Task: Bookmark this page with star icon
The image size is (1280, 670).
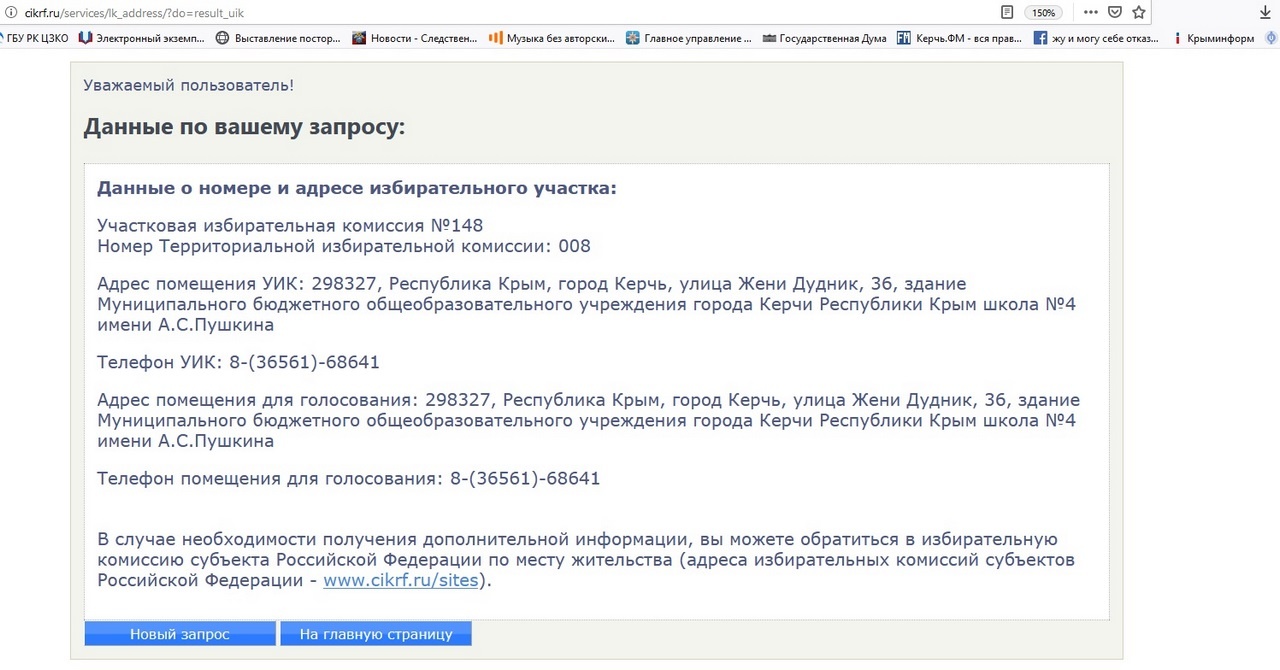Action: point(1138,13)
